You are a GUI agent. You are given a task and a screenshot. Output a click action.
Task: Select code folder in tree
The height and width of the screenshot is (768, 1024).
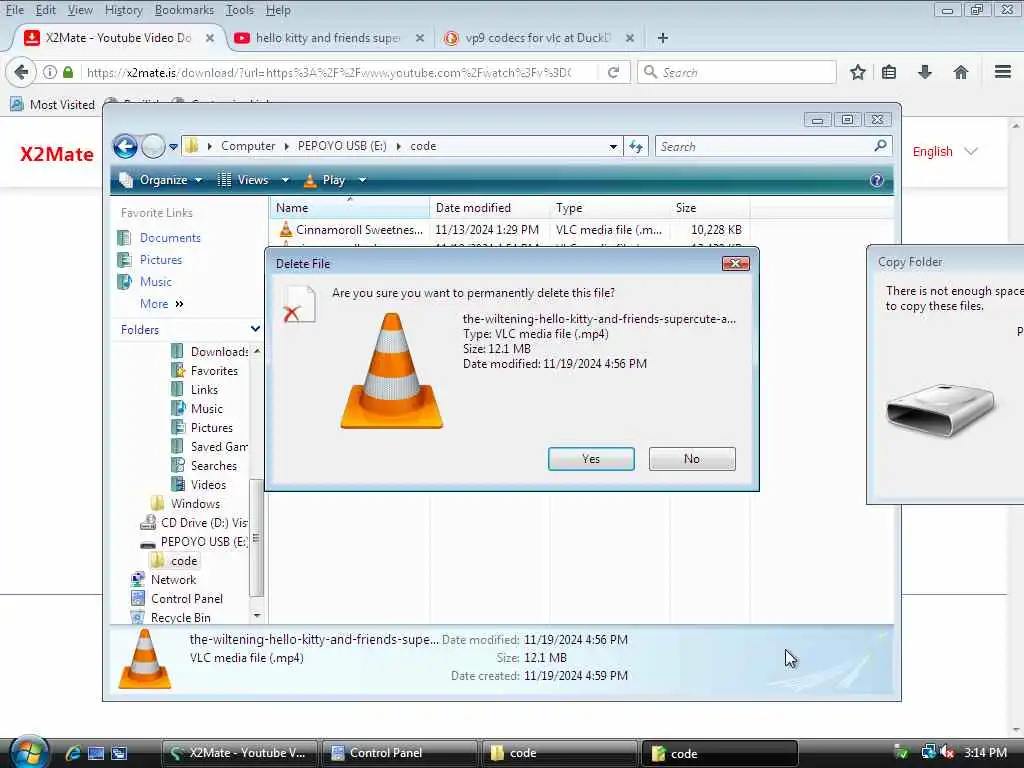coord(174,560)
